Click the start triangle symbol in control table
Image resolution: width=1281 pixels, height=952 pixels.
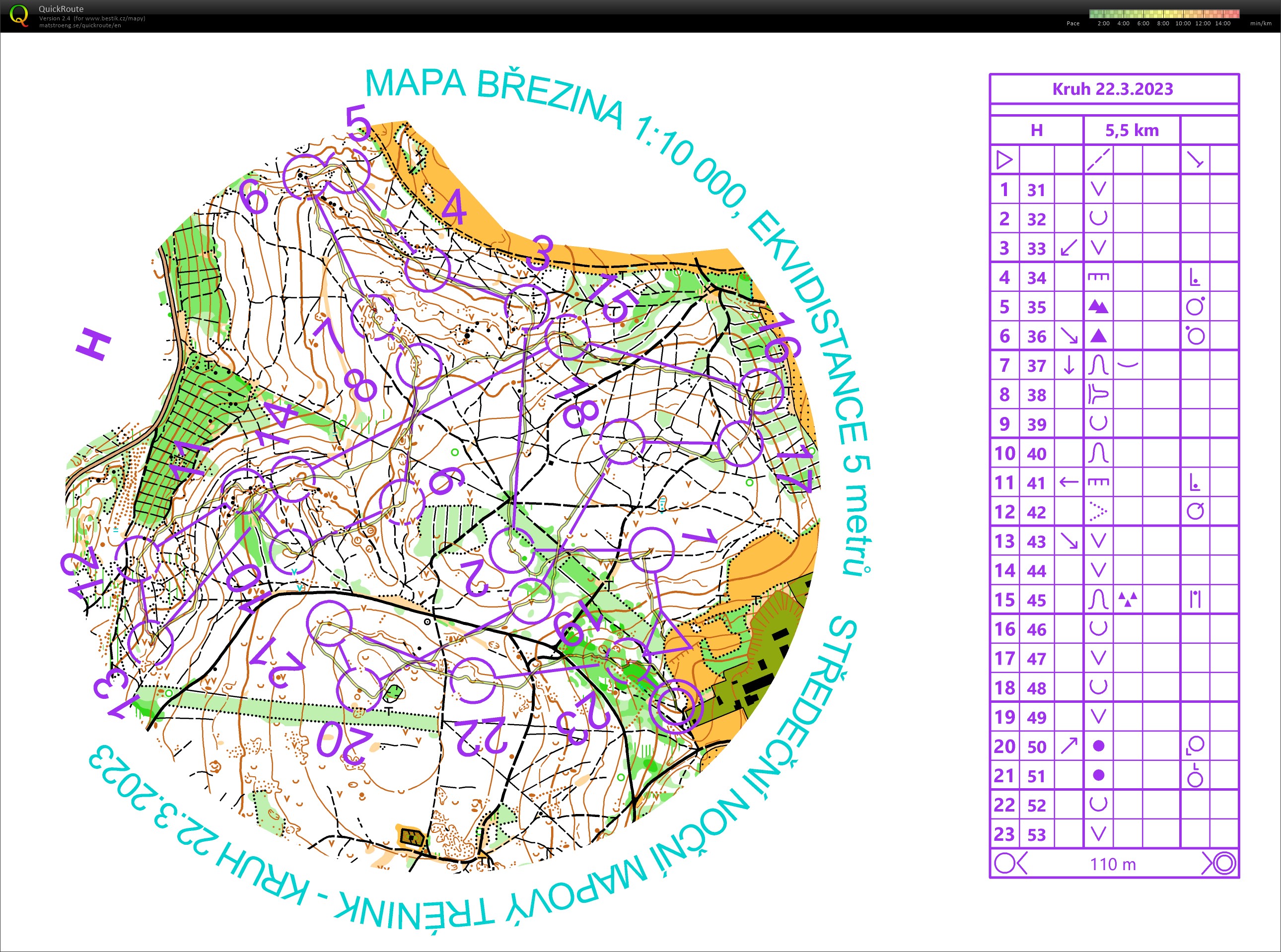pos(1004,160)
